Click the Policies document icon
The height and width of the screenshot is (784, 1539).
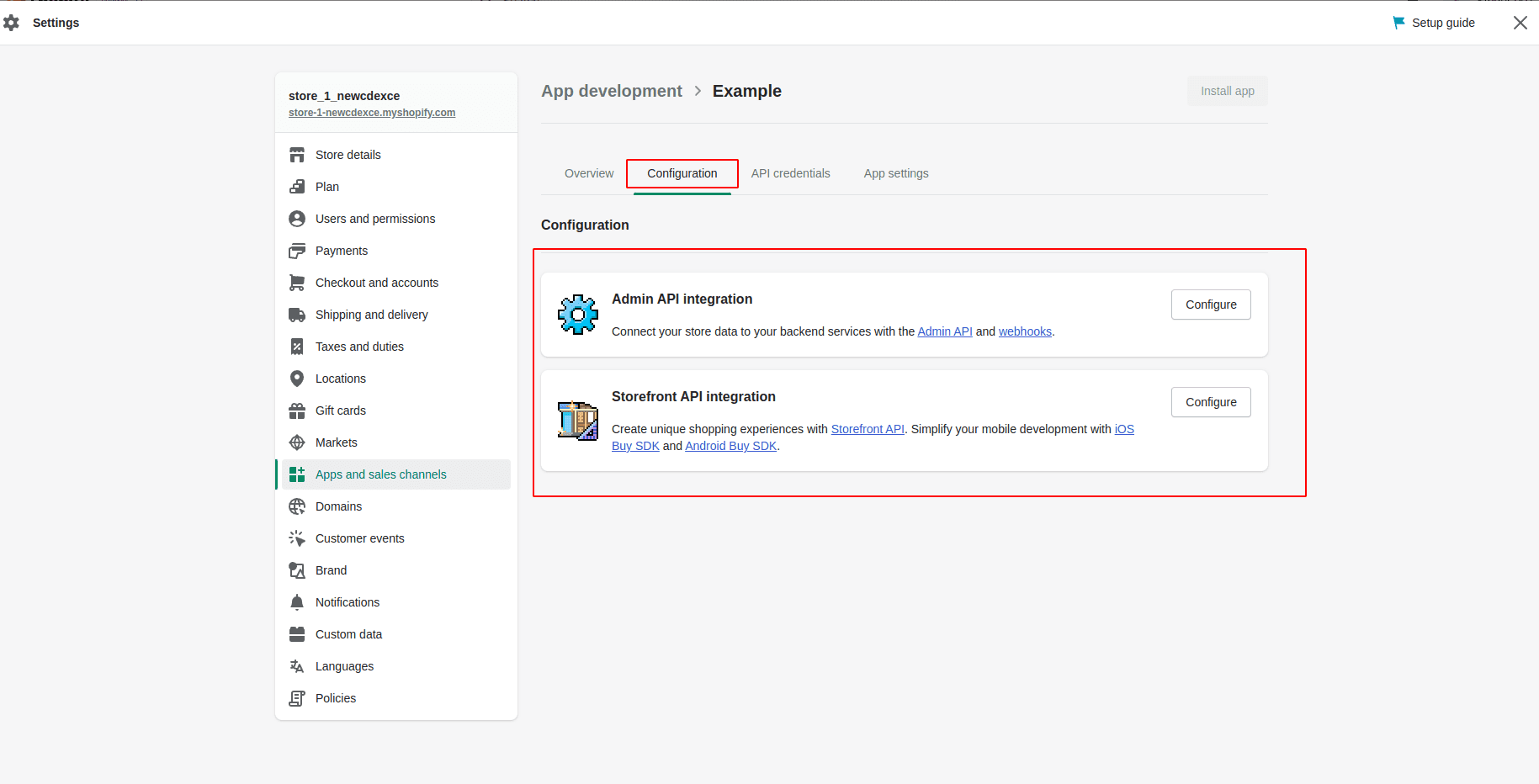pyautogui.click(x=297, y=698)
